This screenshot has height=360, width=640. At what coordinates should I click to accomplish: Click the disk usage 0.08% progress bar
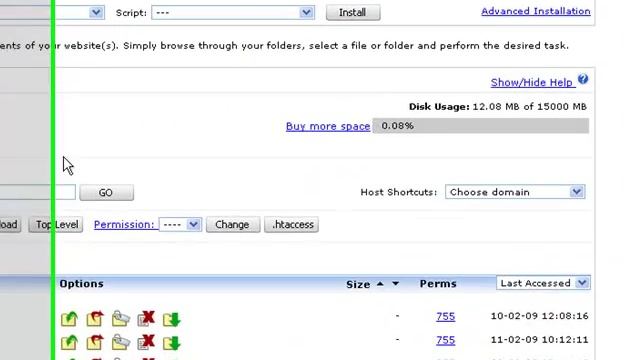pyautogui.click(x=481, y=126)
